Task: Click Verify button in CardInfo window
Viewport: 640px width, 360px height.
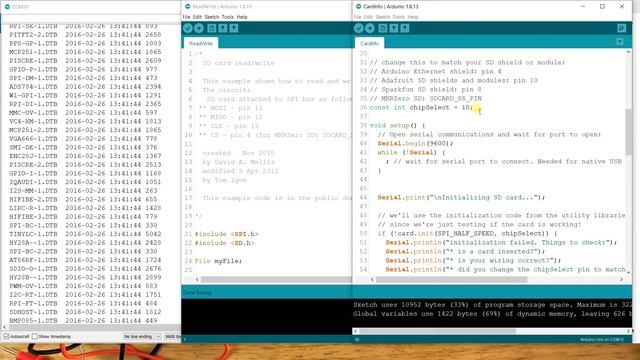Action: 358,28
